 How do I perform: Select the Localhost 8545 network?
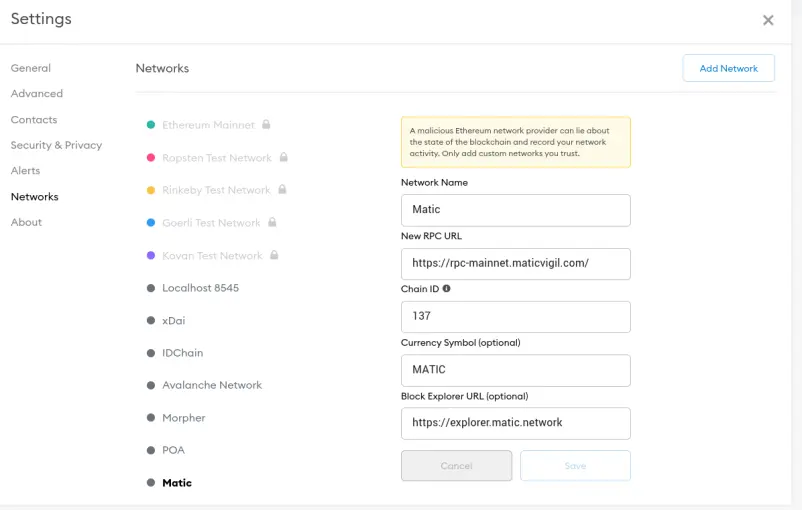(x=200, y=287)
